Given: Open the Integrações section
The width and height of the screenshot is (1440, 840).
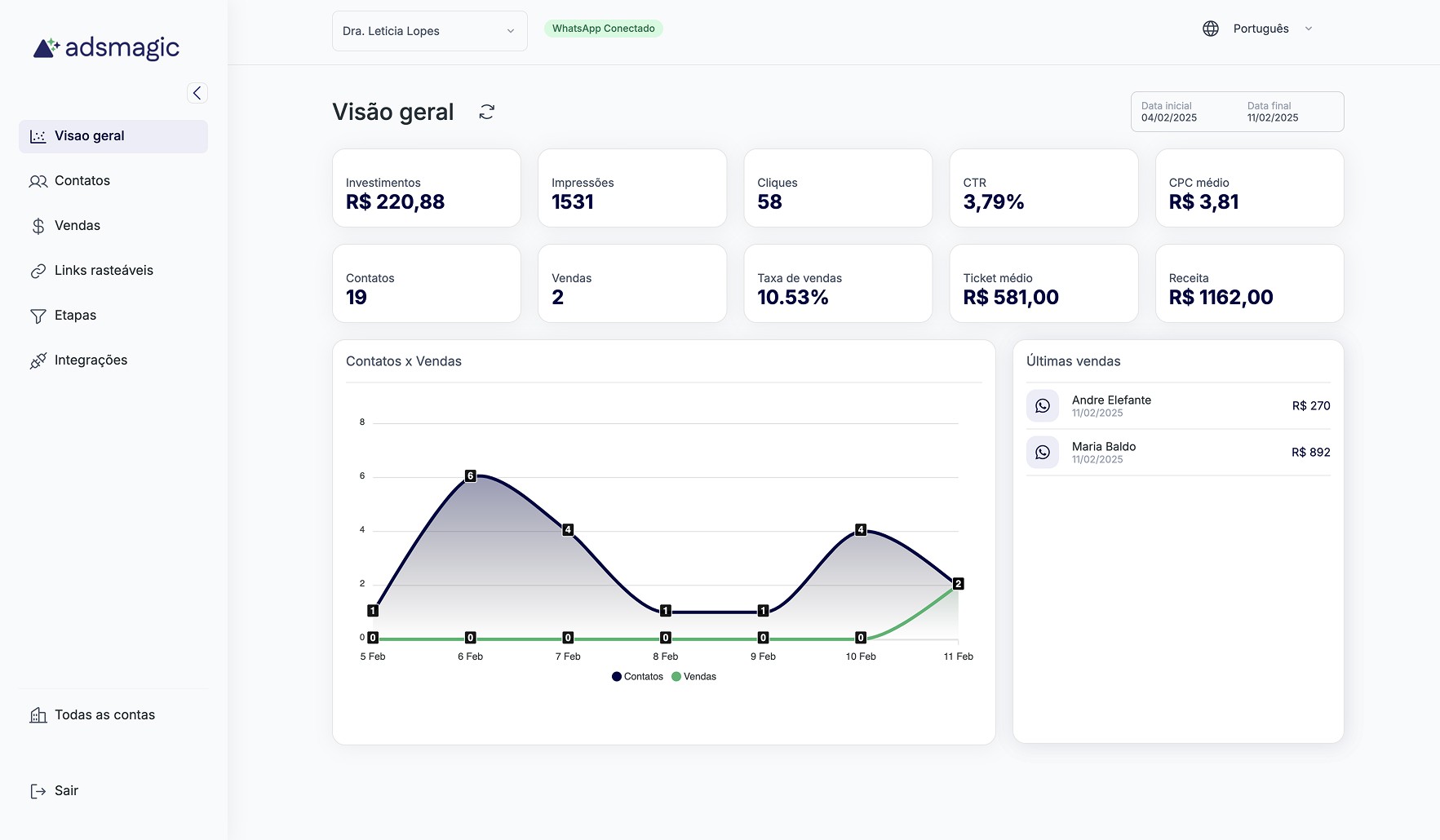Looking at the screenshot, I should pos(113,360).
